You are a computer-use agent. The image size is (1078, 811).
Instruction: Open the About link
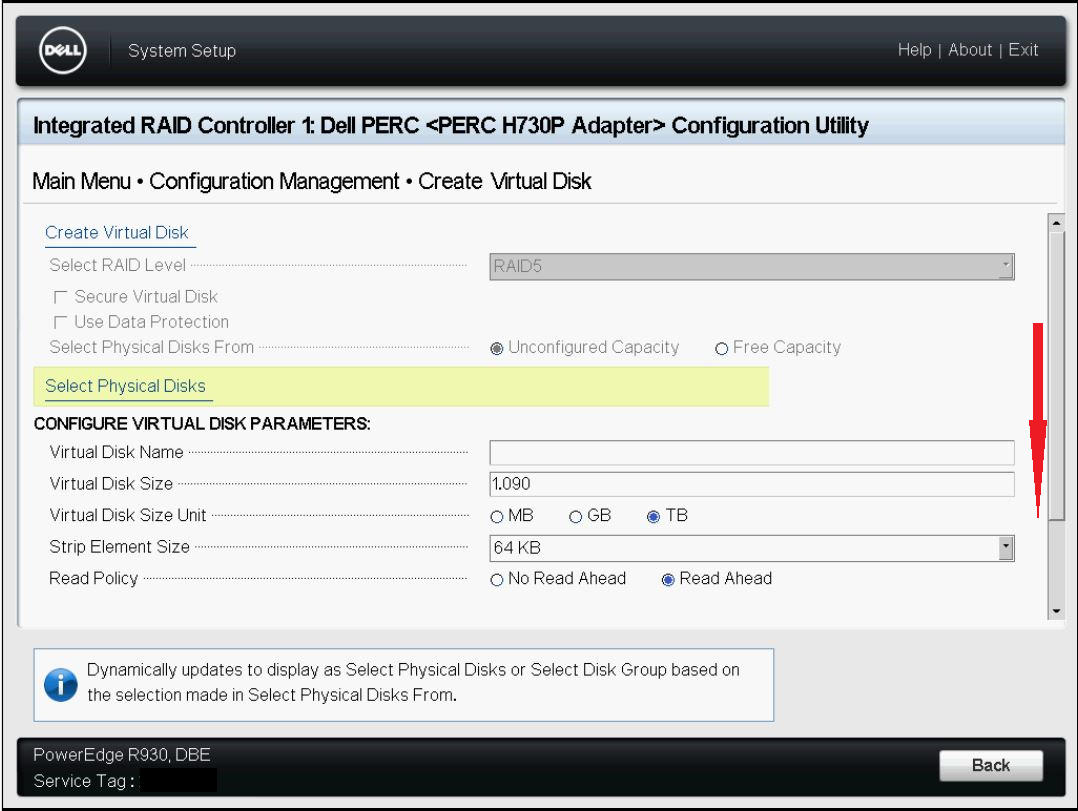click(970, 50)
